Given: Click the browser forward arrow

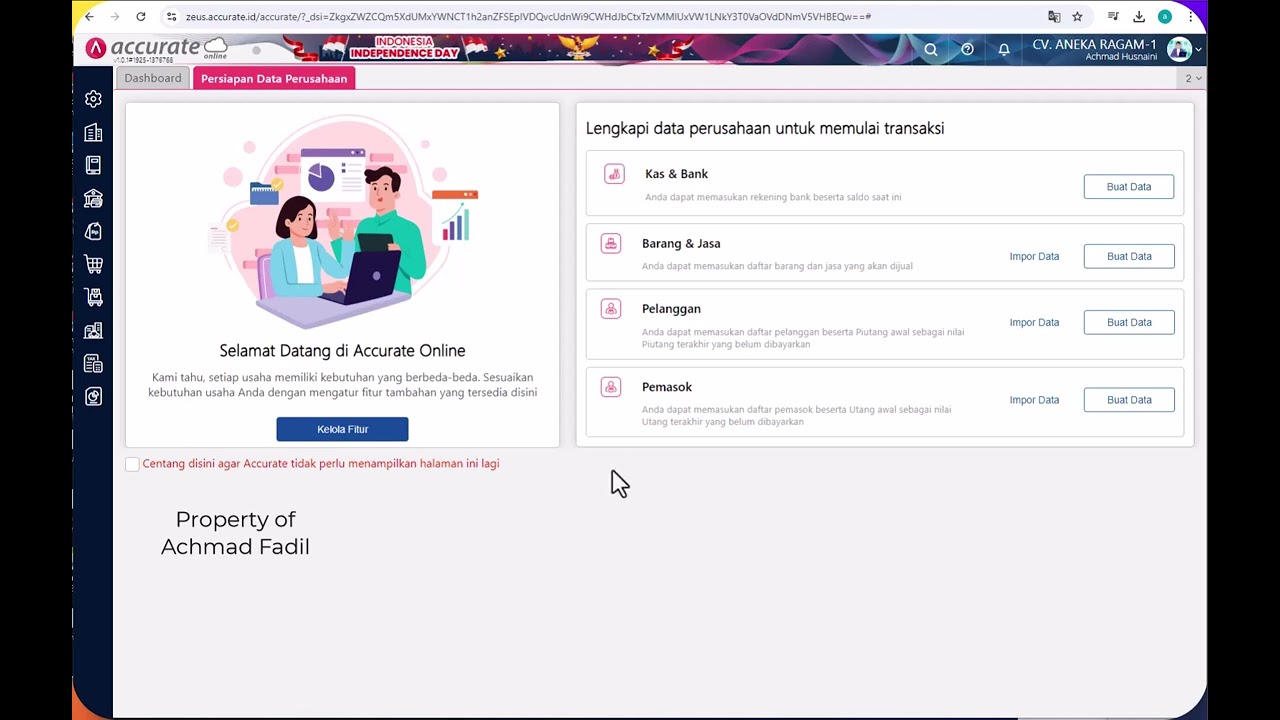Looking at the screenshot, I should click(x=114, y=17).
